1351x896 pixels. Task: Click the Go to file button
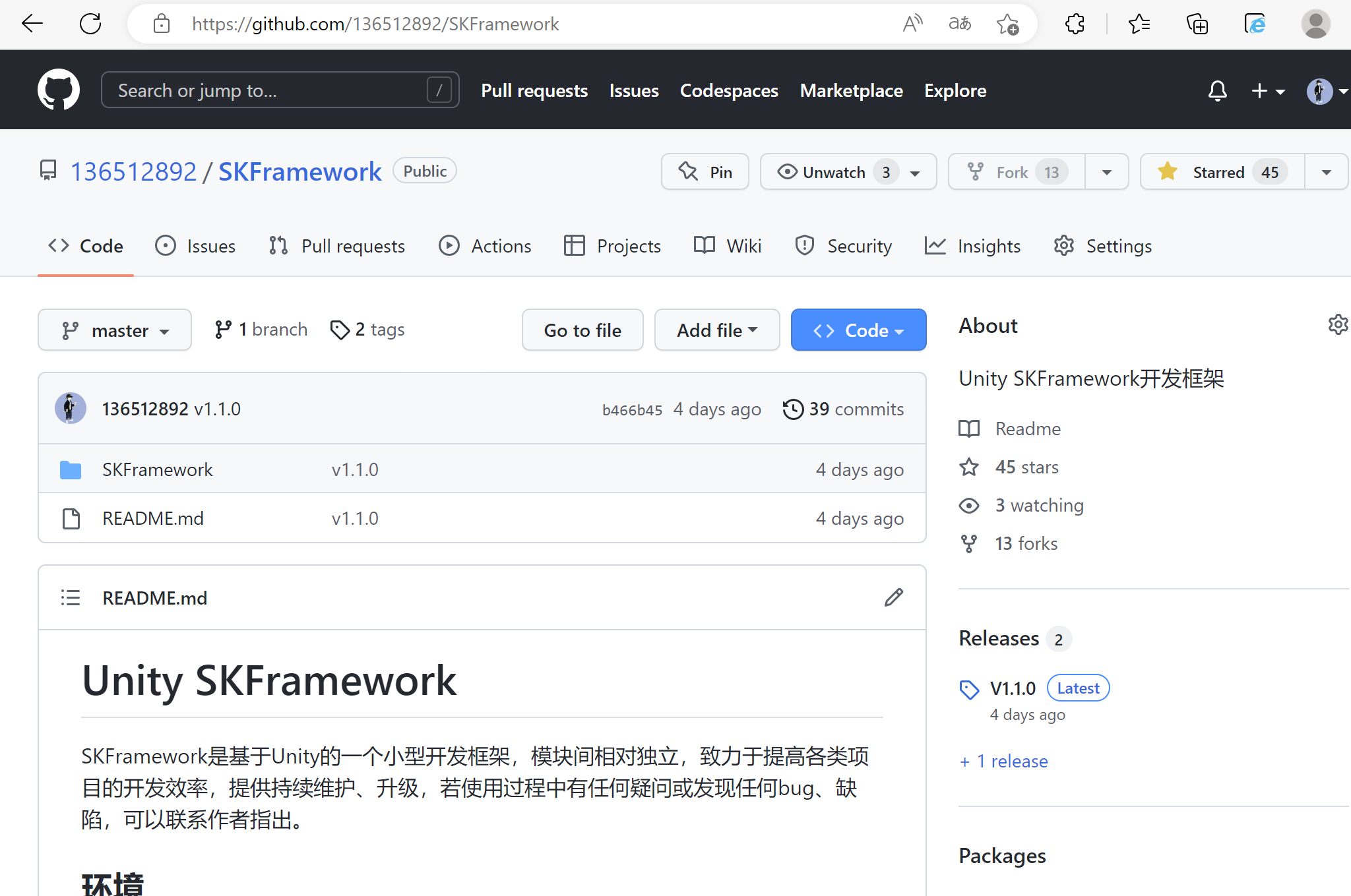[x=582, y=330]
